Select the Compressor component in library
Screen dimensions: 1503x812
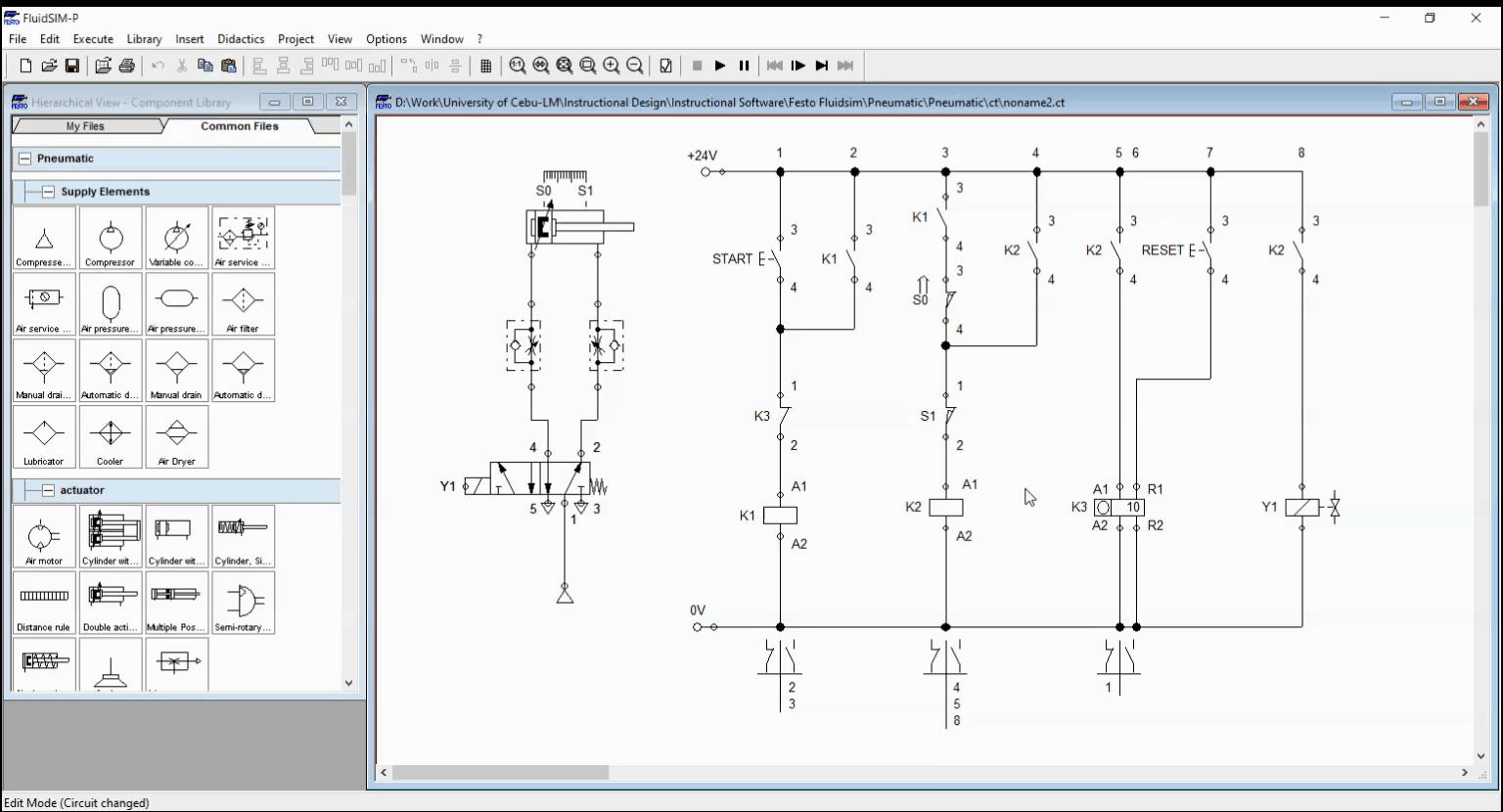click(x=111, y=238)
